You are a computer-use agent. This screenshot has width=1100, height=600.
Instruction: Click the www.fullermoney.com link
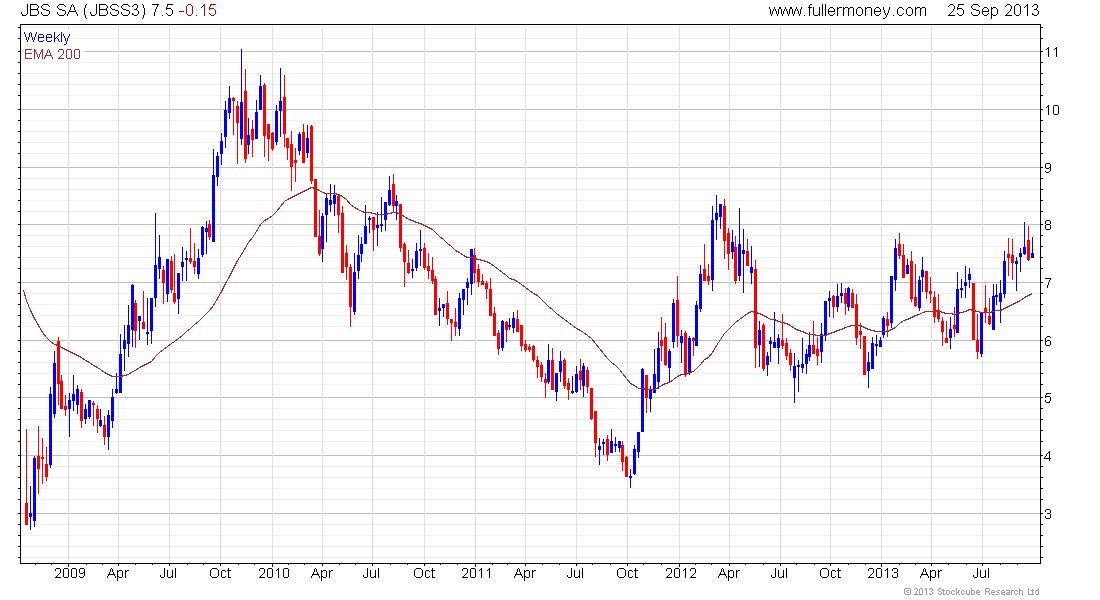(x=847, y=11)
